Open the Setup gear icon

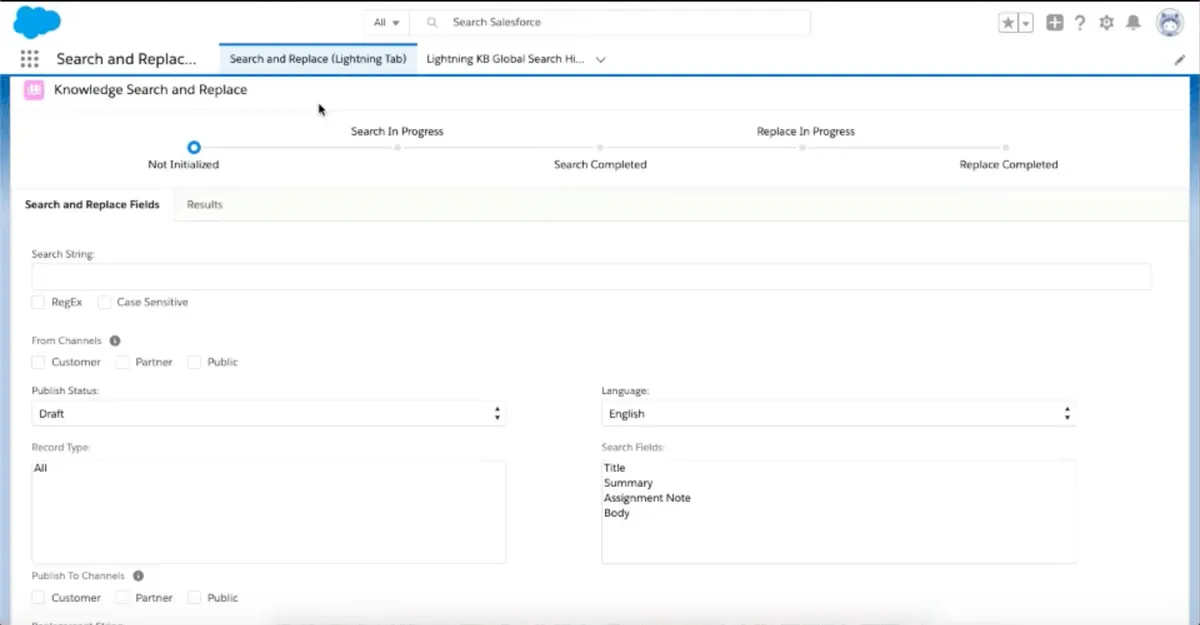point(1106,23)
